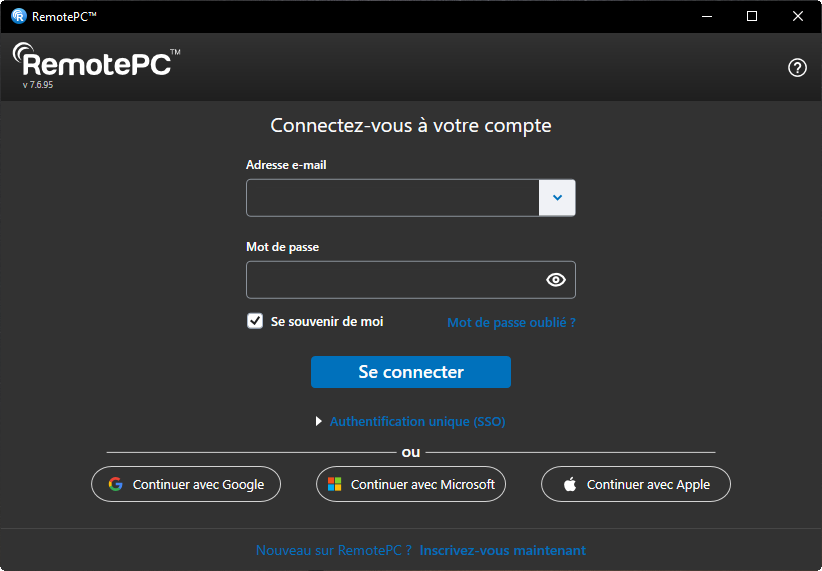Choose Continuer avec Microsoft
The image size is (822, 571).
point(411,484)
